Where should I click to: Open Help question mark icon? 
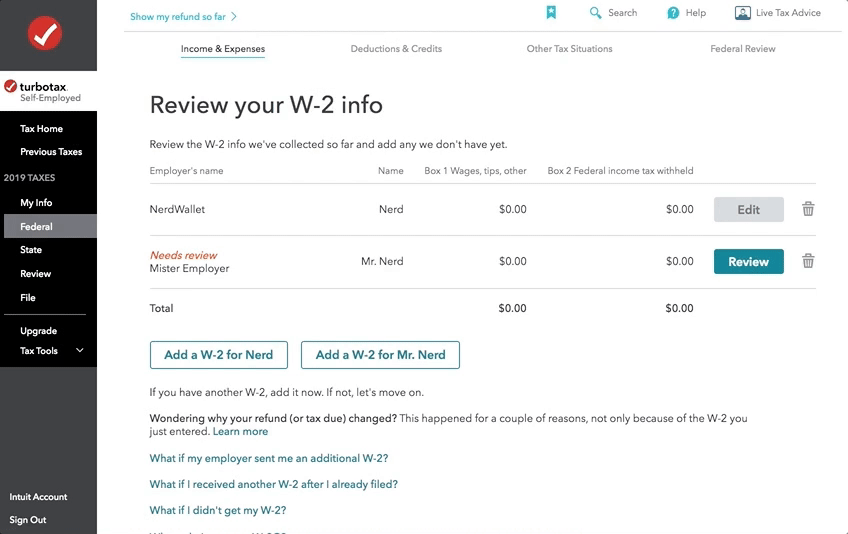click(x=673, y=13)
